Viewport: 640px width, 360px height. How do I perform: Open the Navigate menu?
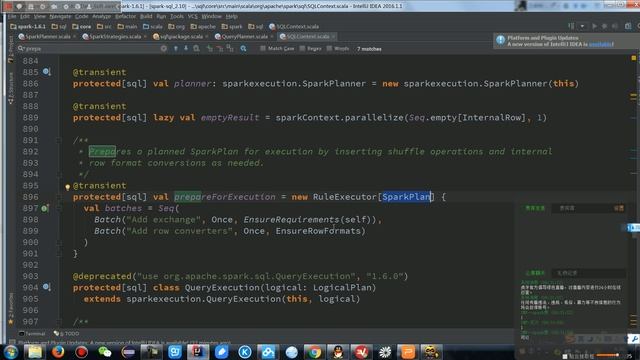[x=60, y=16]
